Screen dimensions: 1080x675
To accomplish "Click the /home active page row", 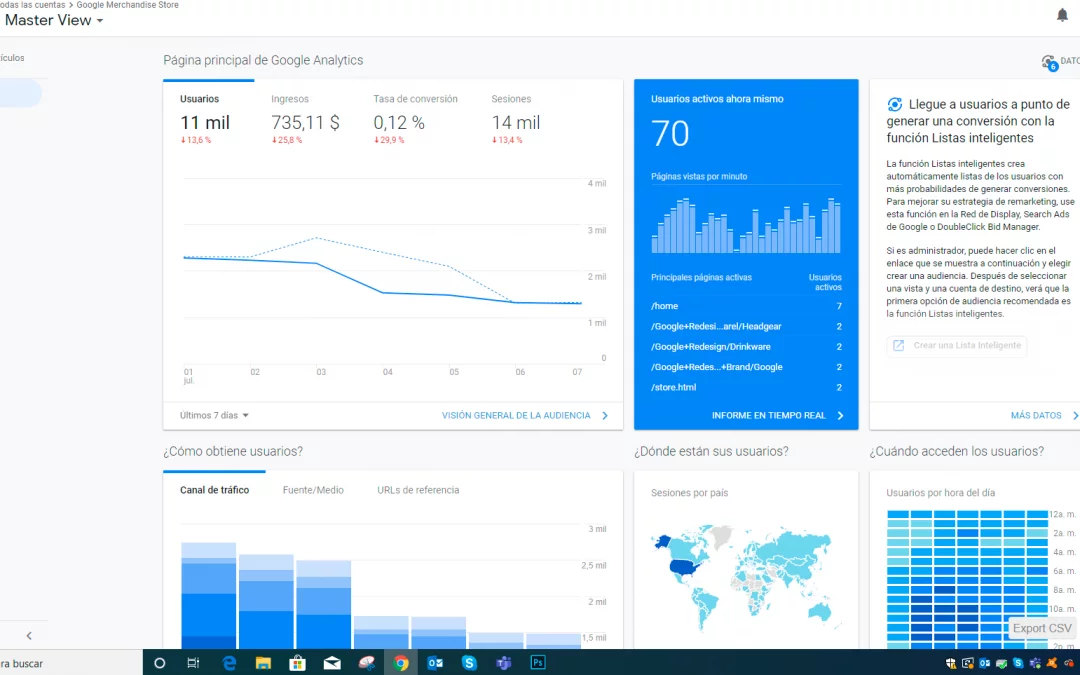I will pos(746,306).
